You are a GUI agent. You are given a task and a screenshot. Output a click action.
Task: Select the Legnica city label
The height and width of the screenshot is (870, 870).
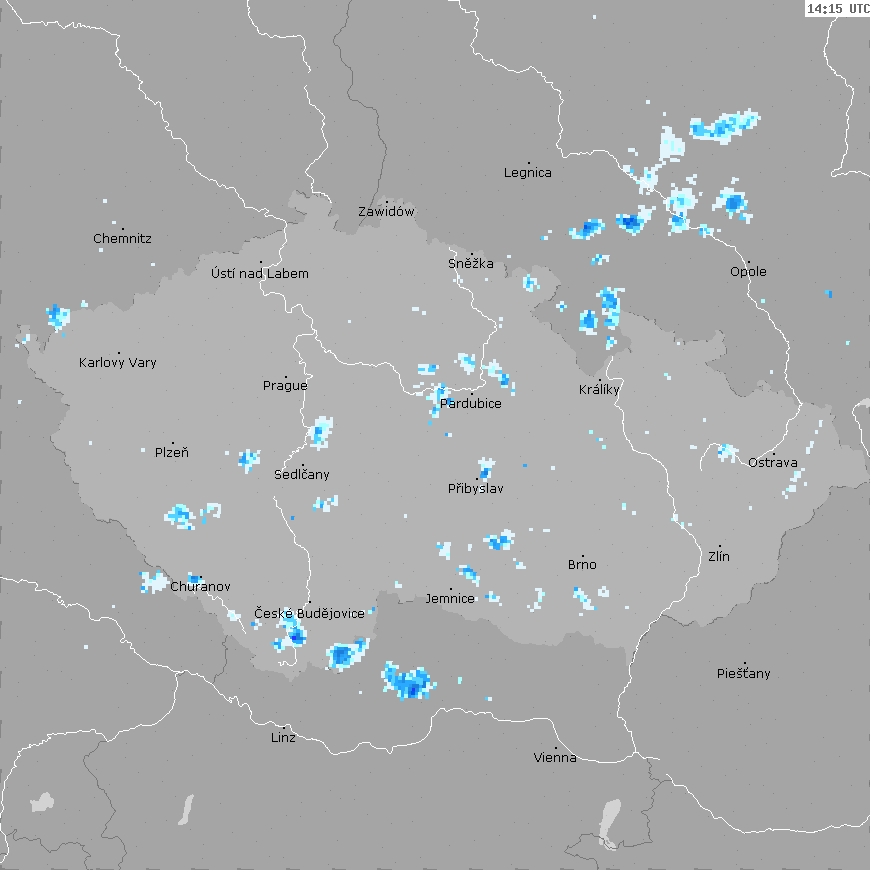point(527,173)
